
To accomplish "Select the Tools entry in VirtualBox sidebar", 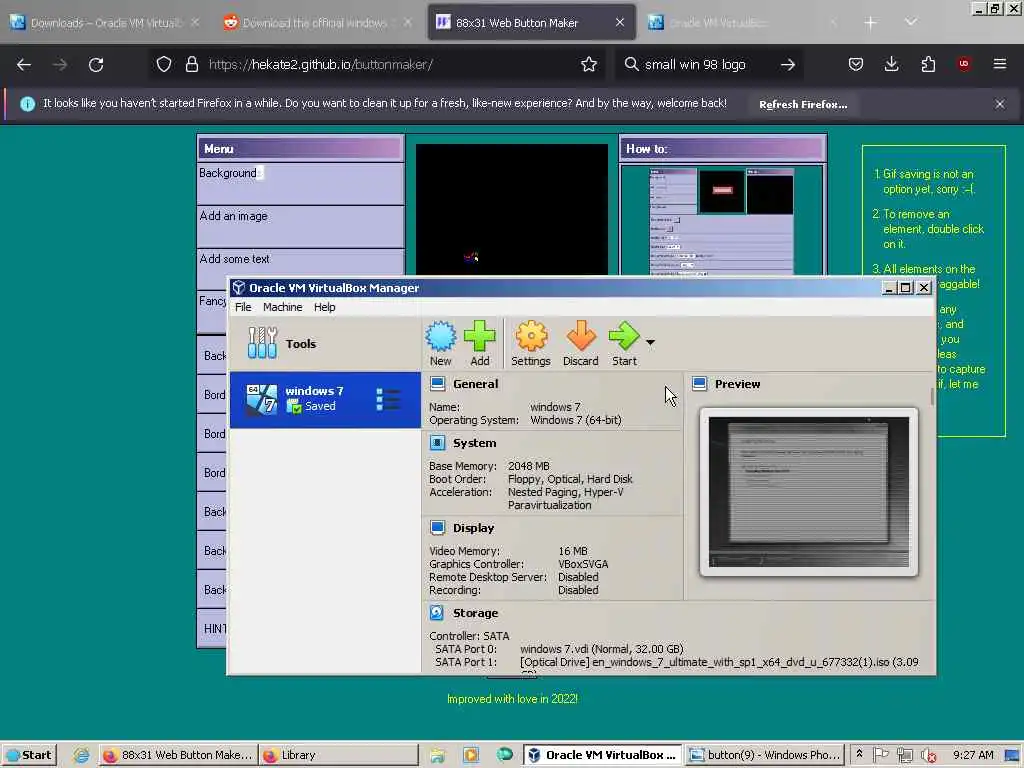I will click(325, 344).
